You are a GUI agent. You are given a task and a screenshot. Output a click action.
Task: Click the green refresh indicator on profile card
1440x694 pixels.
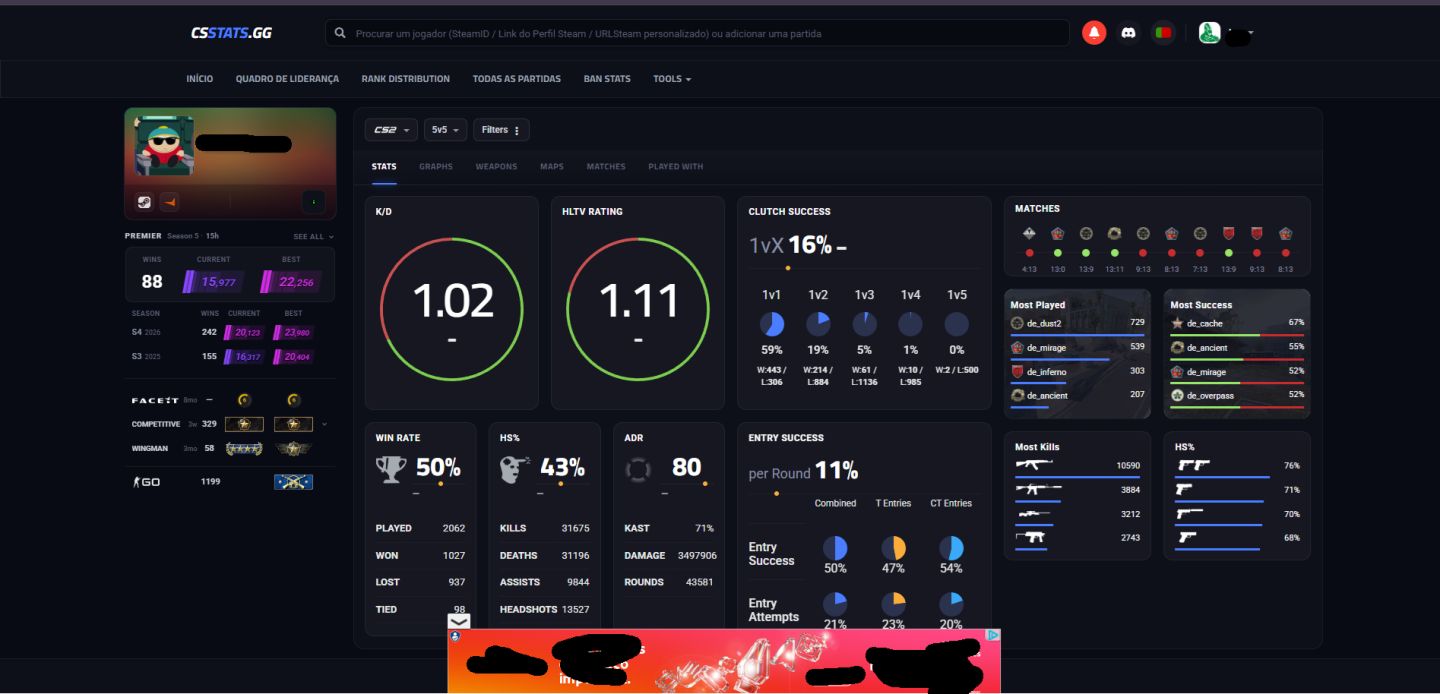(x=313, y=202)
